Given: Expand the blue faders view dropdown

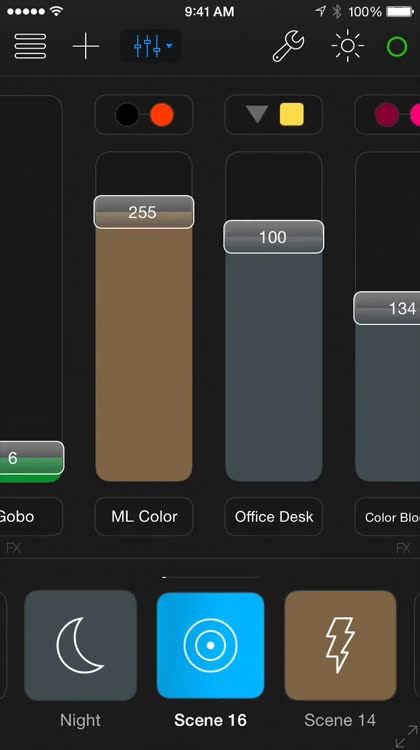Looking at the screenshot, I should tap(151, 46).
